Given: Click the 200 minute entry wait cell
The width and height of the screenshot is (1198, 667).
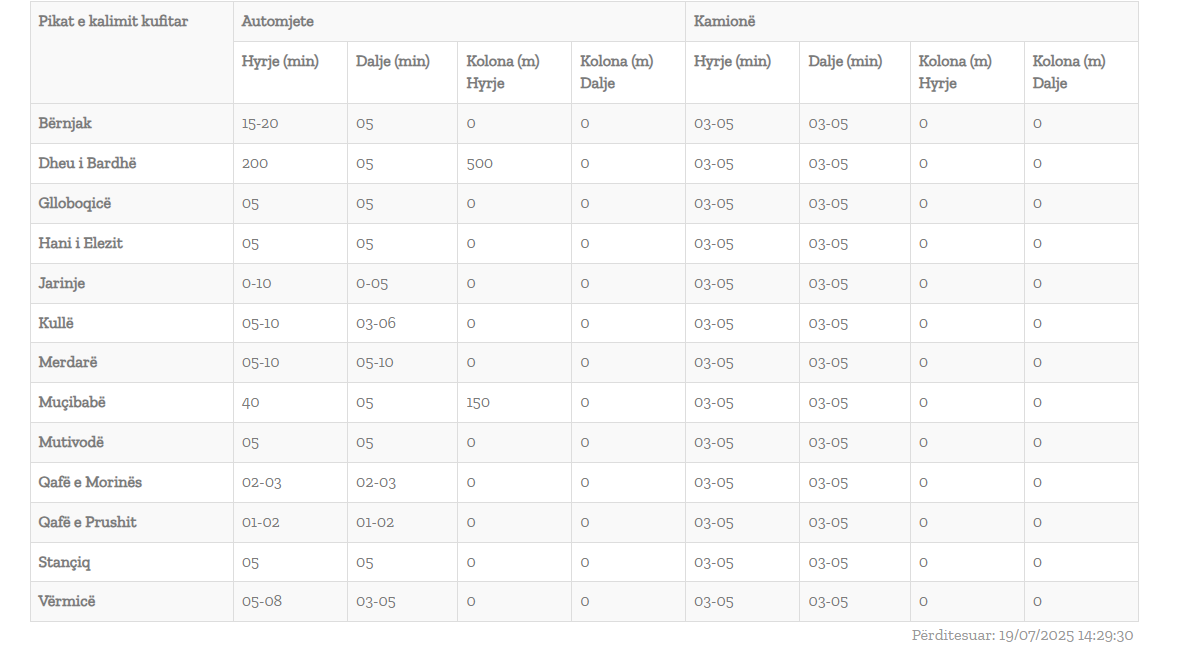Looking at the screenshot, I should (x=255, y=163).
